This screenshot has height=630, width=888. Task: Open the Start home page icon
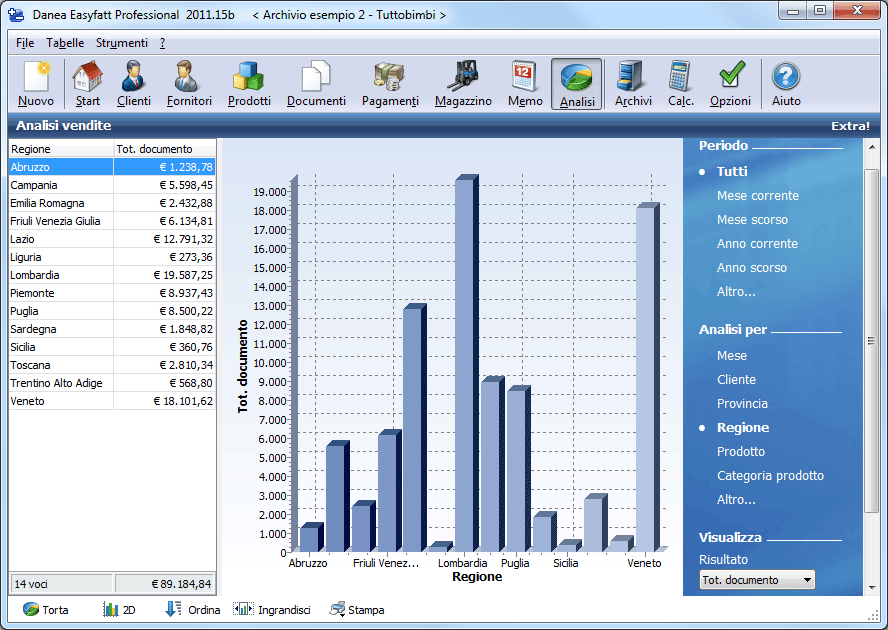[x=88, y=83]
